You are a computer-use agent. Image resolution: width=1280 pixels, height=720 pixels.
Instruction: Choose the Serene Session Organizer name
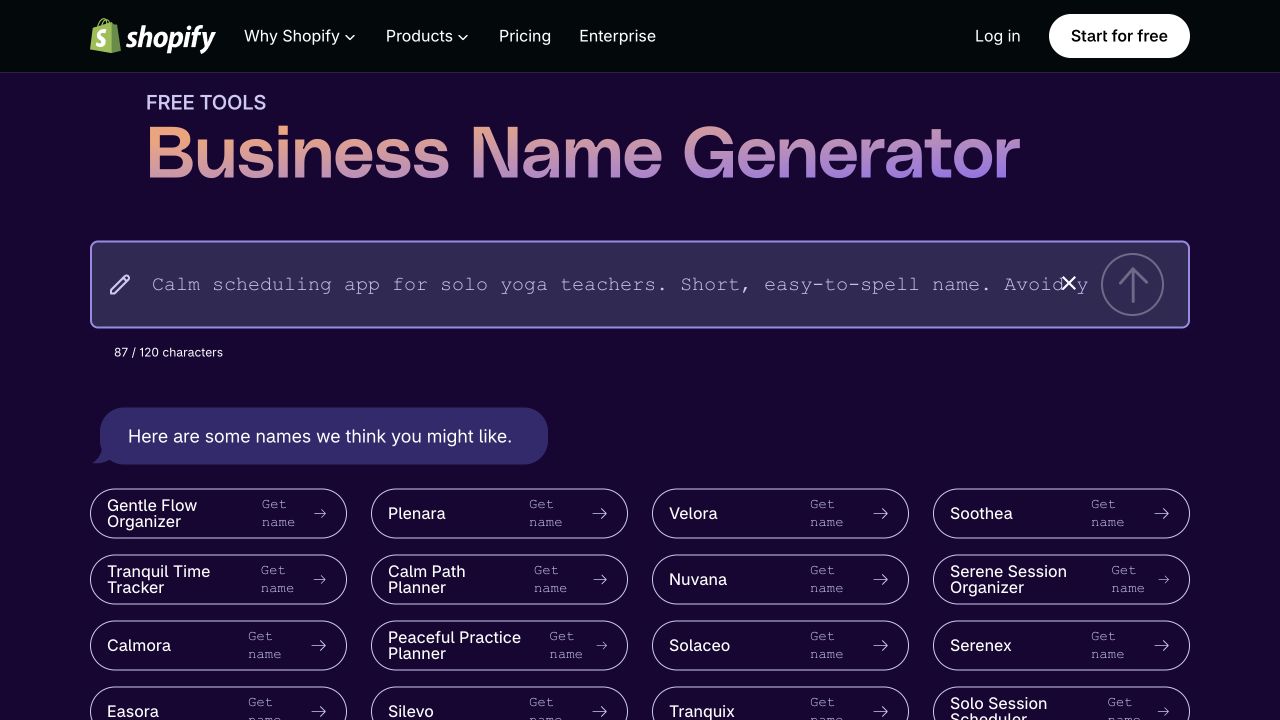pos(1061,580)
